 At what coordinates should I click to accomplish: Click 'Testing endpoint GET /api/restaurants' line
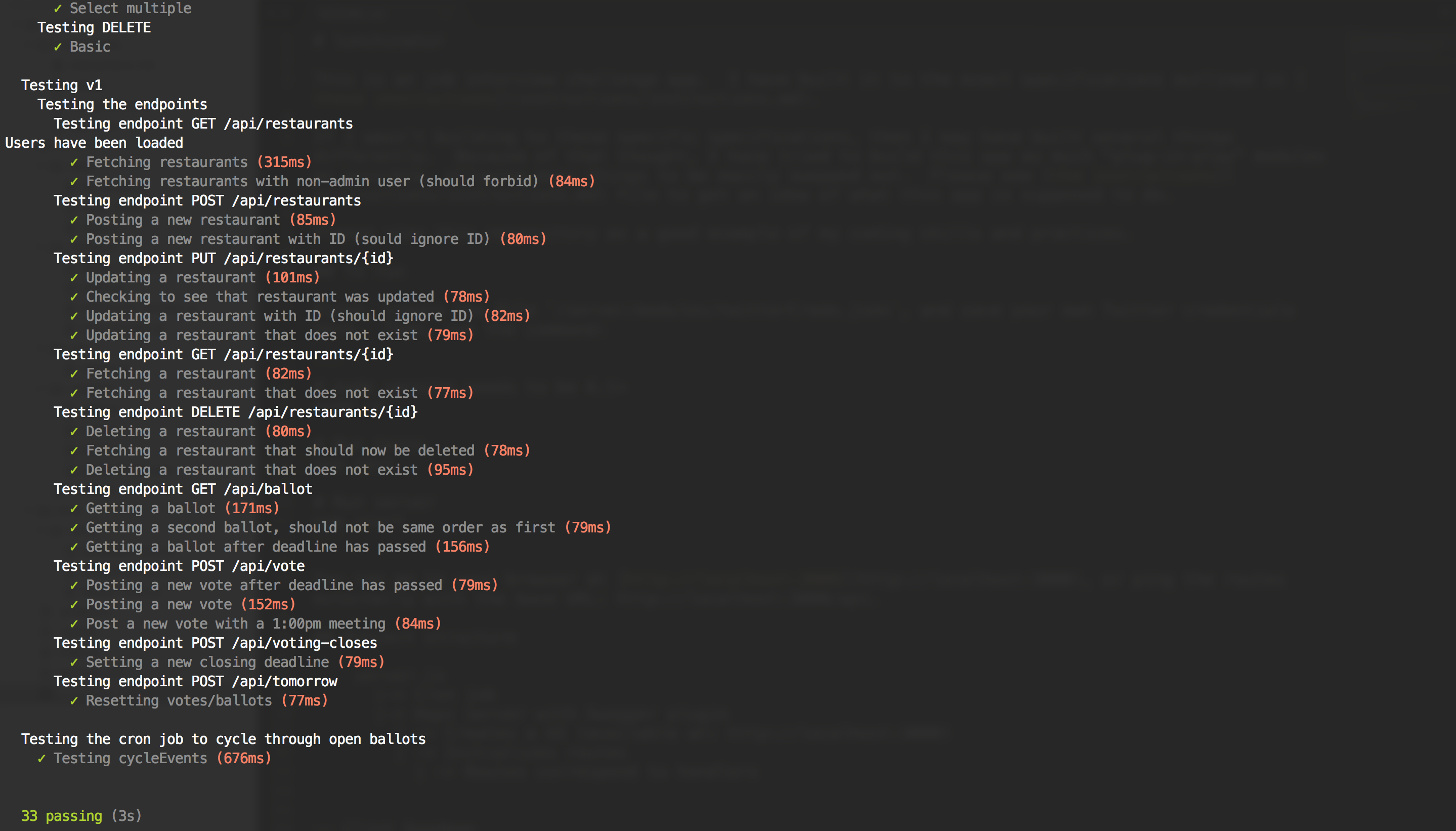(204, 124)
